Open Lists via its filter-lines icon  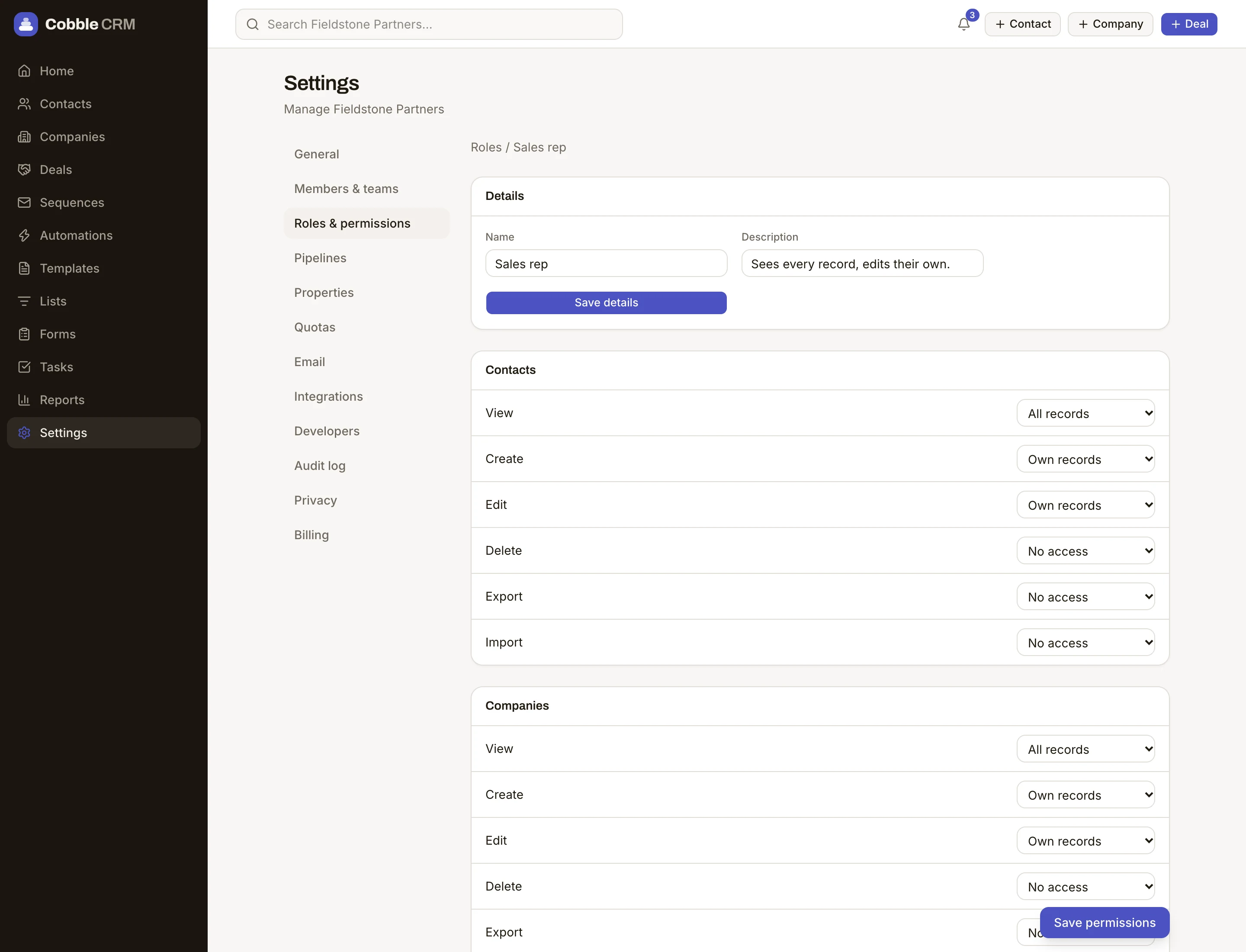pos(24,301)
